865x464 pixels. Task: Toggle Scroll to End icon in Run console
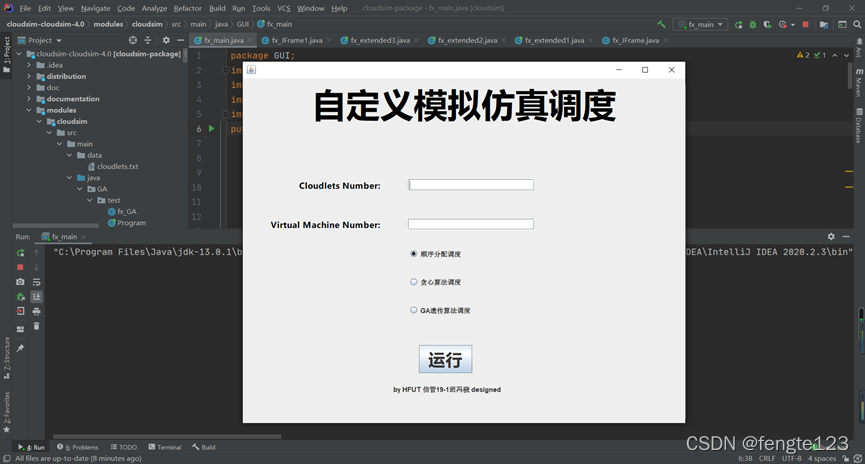tap(36, 297)
